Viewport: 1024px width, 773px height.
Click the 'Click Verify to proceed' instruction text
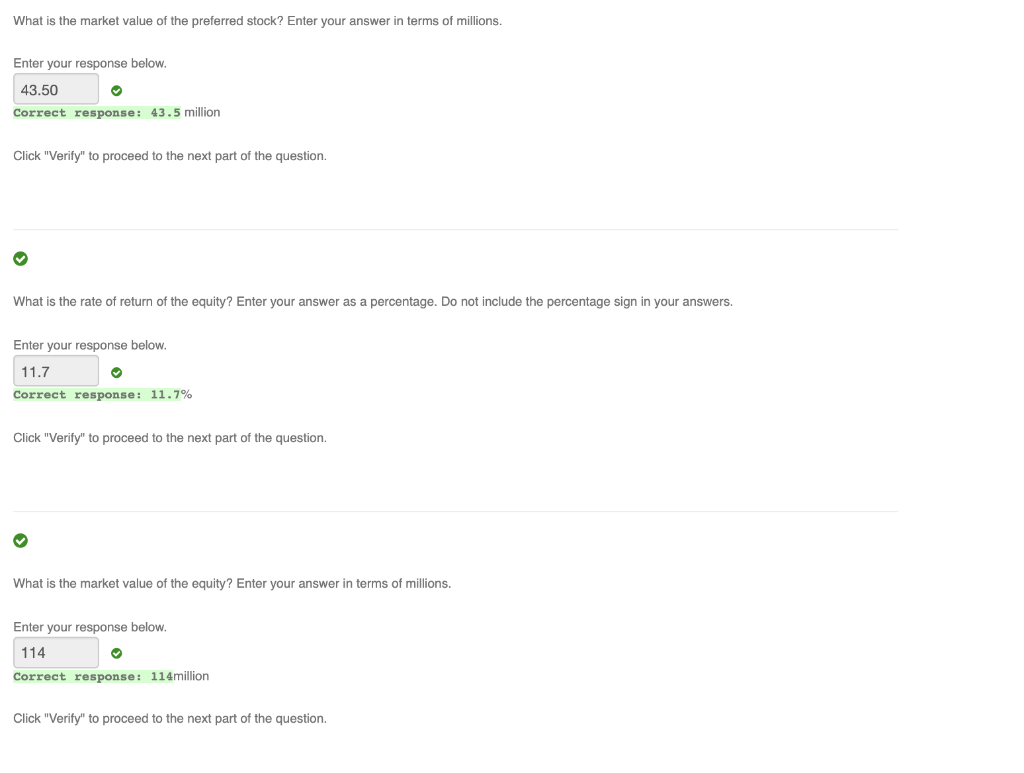(x=170, y=155)
